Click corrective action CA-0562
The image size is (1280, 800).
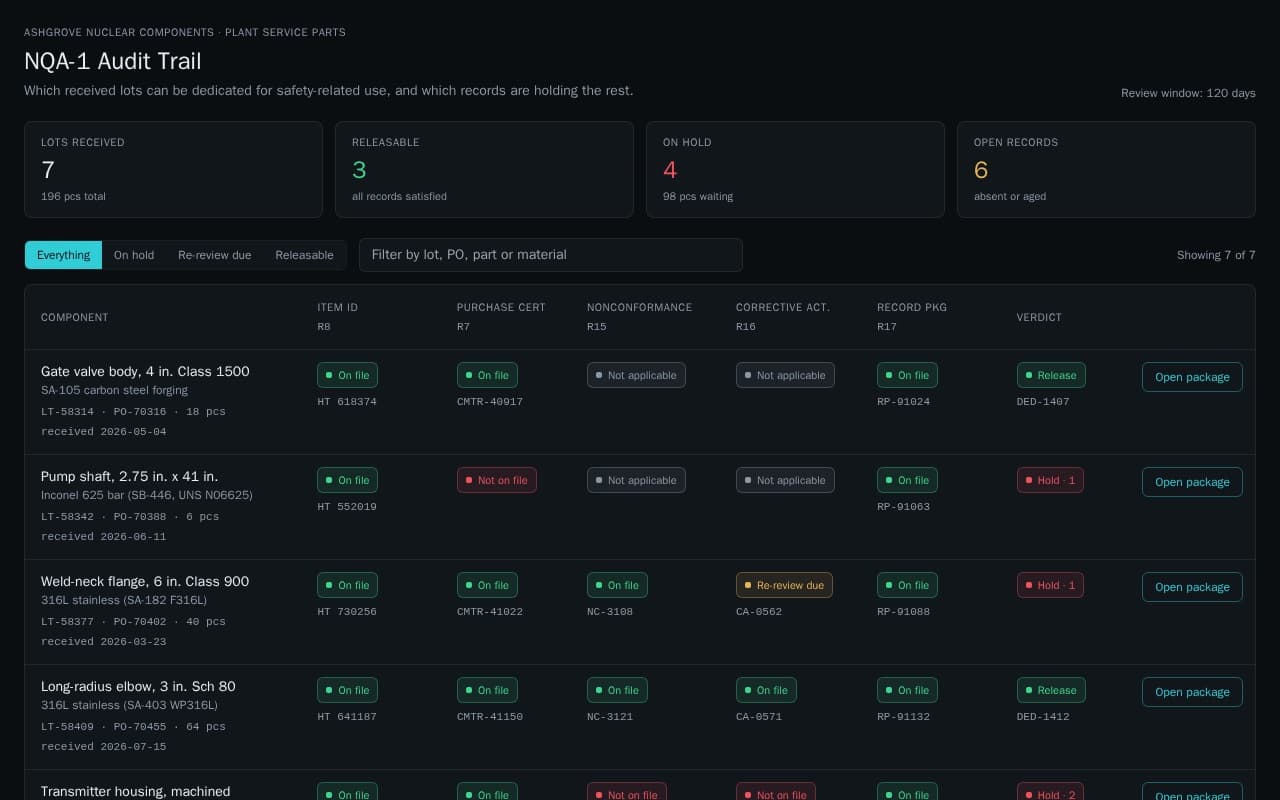pos(759,611)
